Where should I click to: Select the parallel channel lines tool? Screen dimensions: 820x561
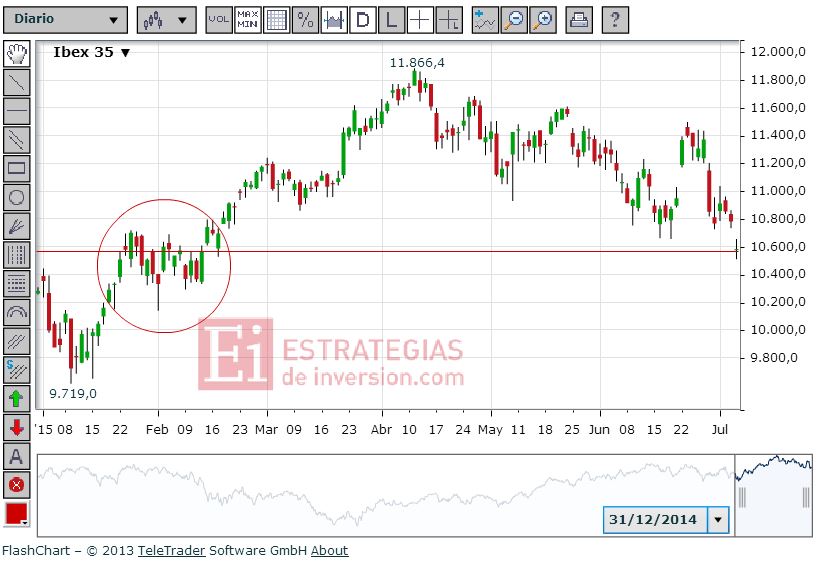click(x=17, y=140)
